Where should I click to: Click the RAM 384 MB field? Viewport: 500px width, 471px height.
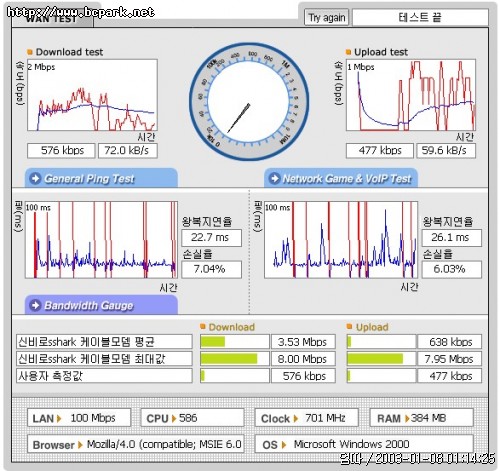422,418
